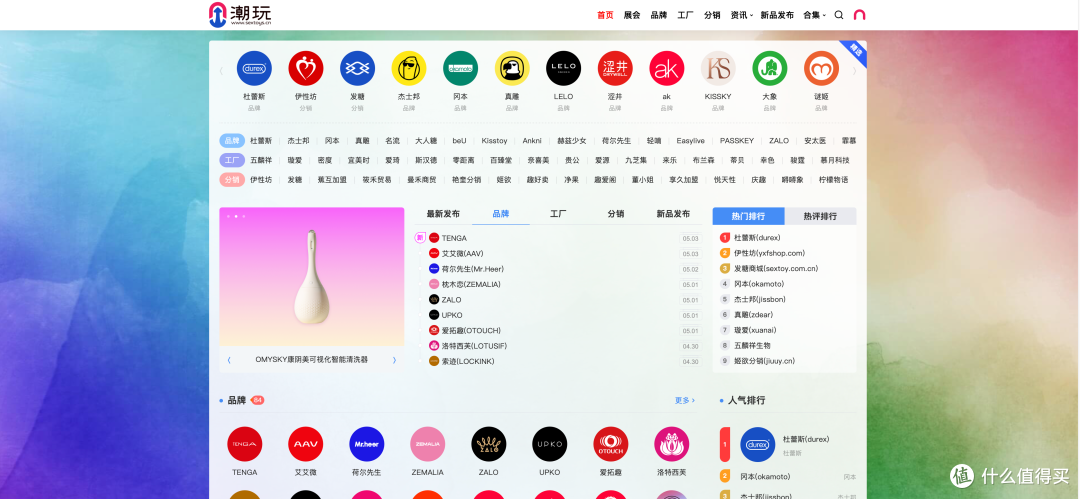This screenshot has height=499, width=1080.
Task: Expand the 合集 dropdown in top navigation
Action: 814,15
